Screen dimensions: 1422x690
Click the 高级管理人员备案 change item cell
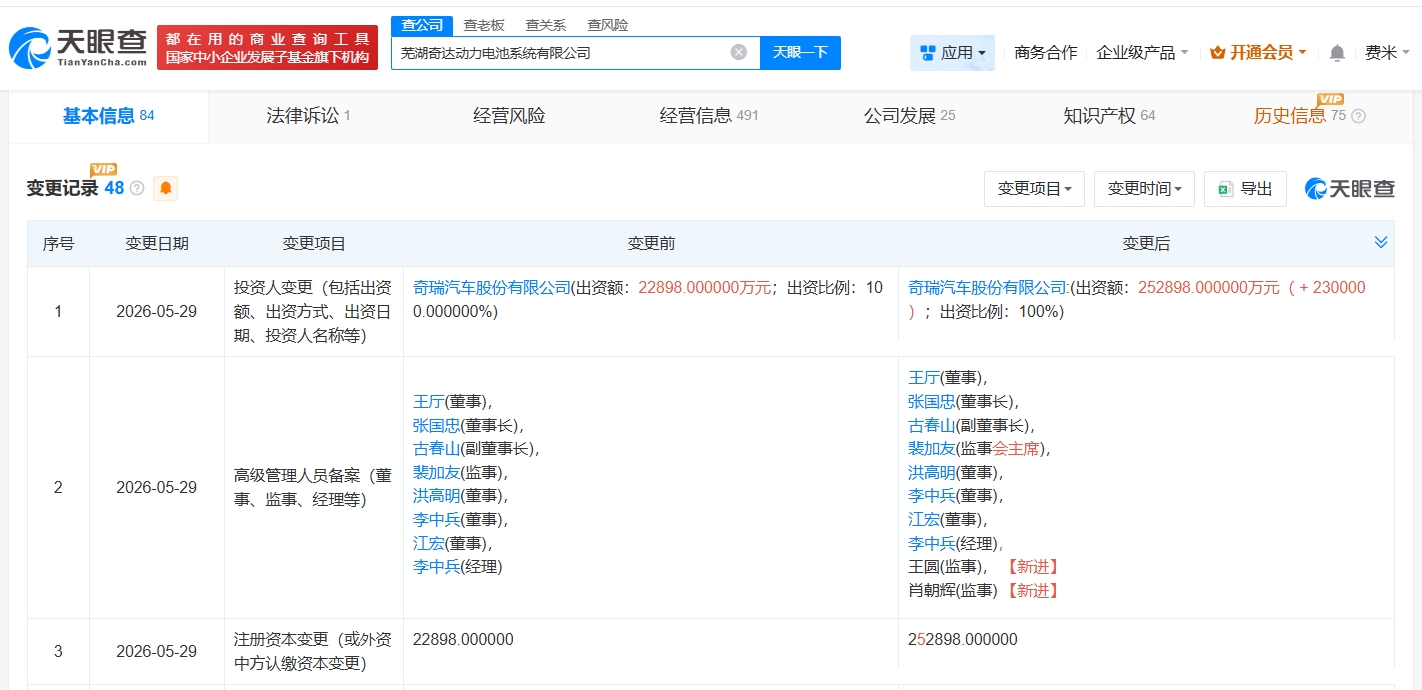pos(313,487)
